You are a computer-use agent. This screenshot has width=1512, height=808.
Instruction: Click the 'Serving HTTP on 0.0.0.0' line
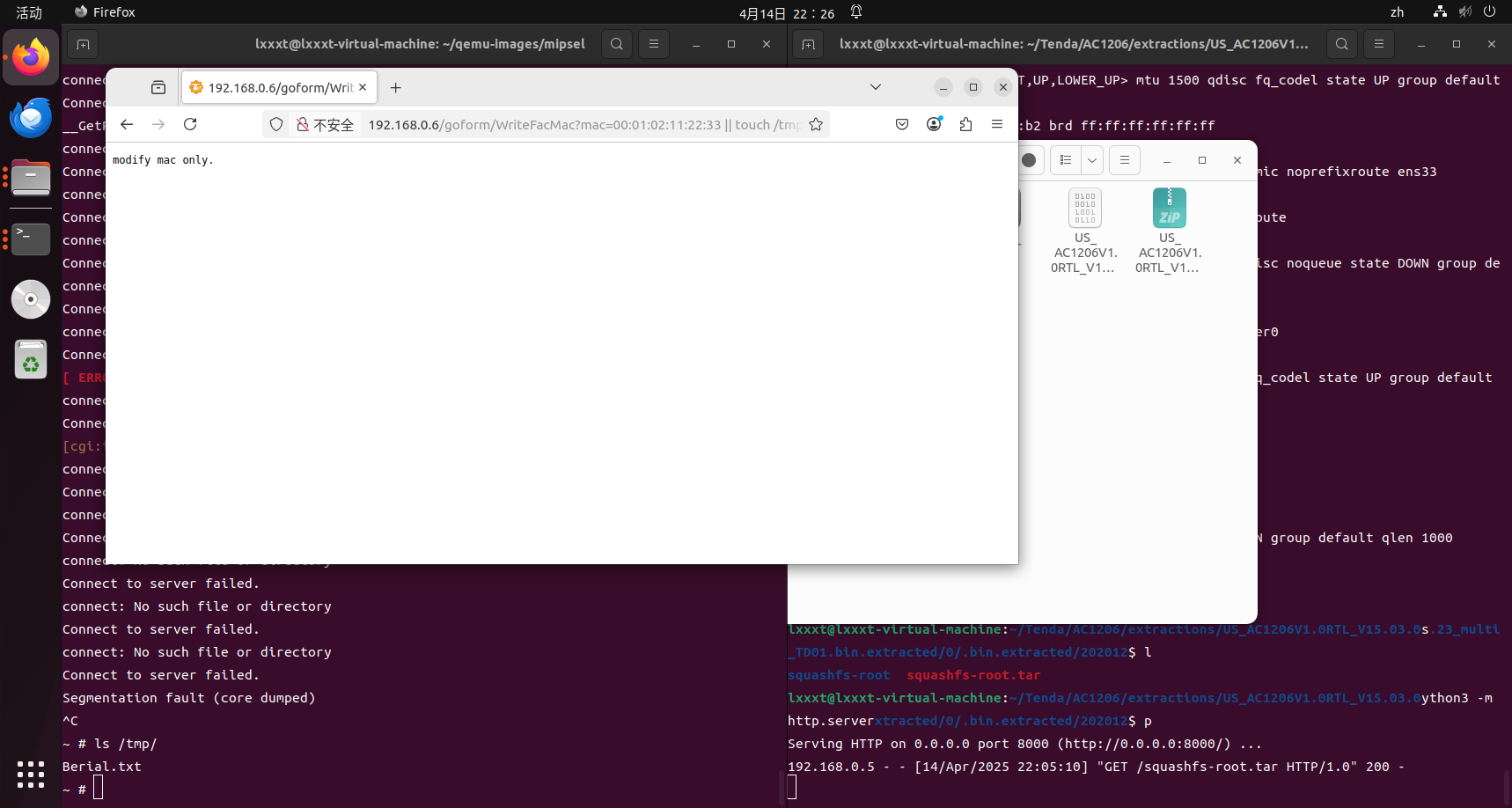pyautogui.click(x=1025, y=744)
